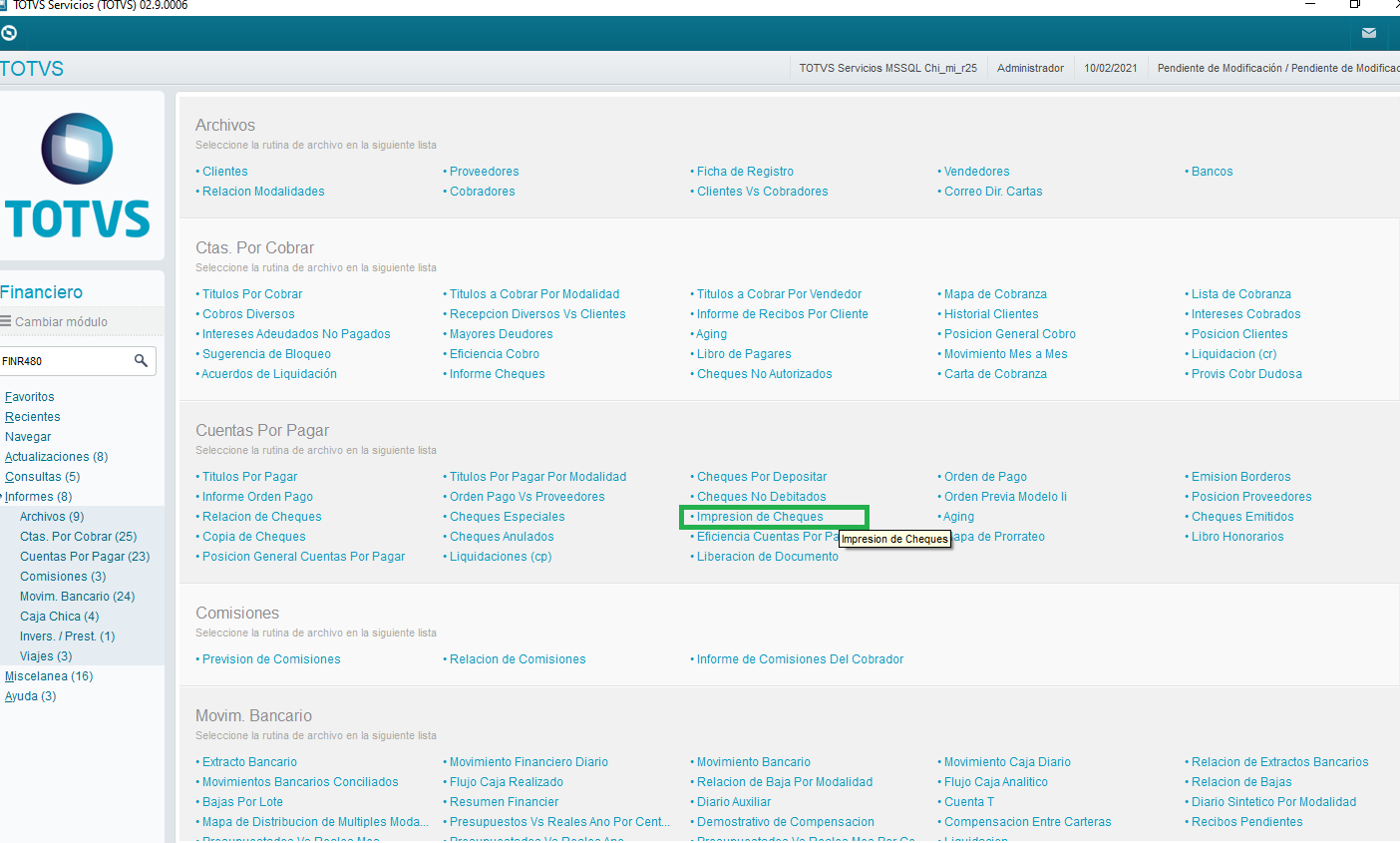This screenshot has height=843, width=1400.
Task: Open Titulos Por Pagar report
Action: [250, 477]
